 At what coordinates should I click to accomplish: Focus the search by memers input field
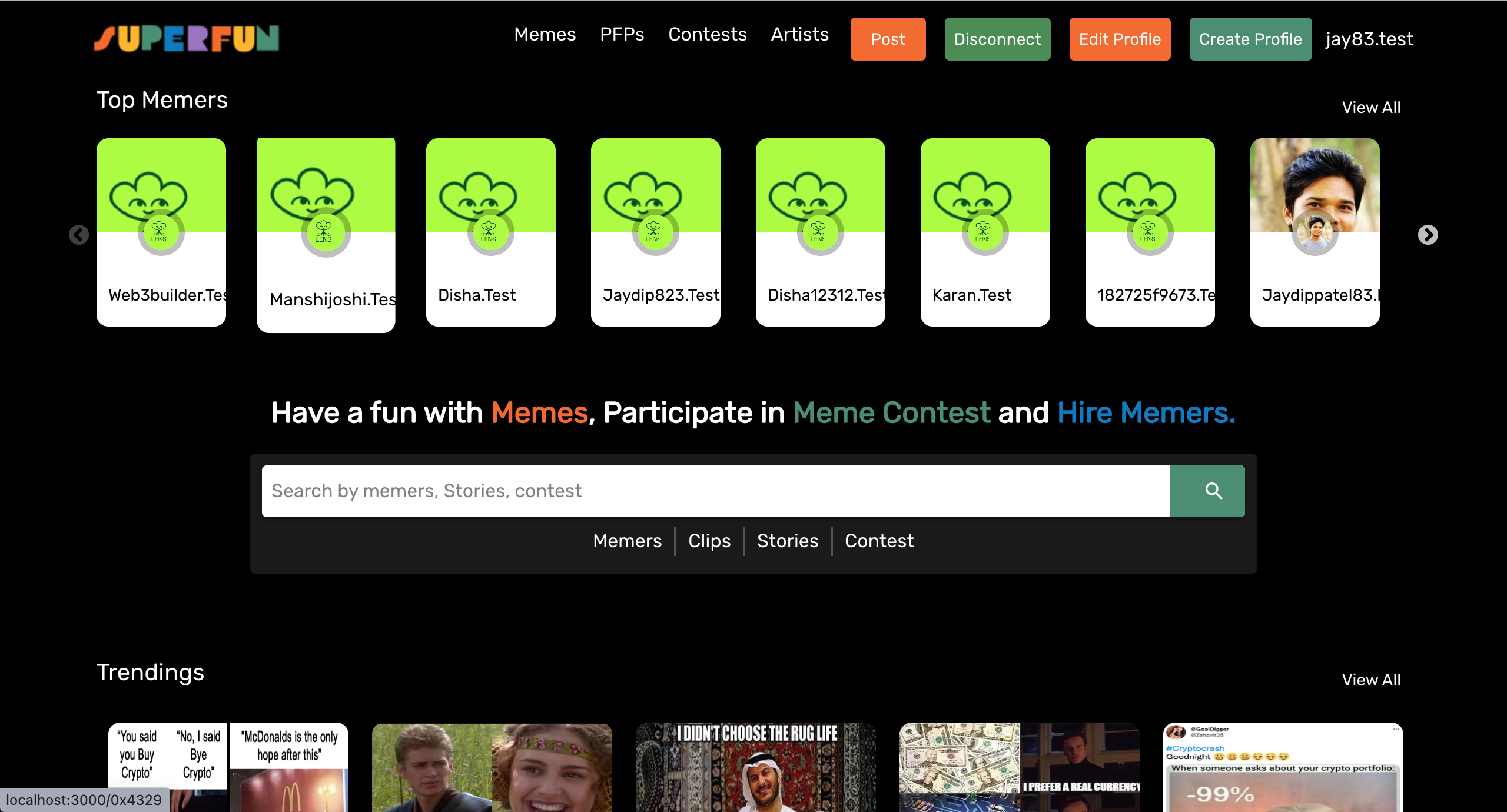point(715,491)
